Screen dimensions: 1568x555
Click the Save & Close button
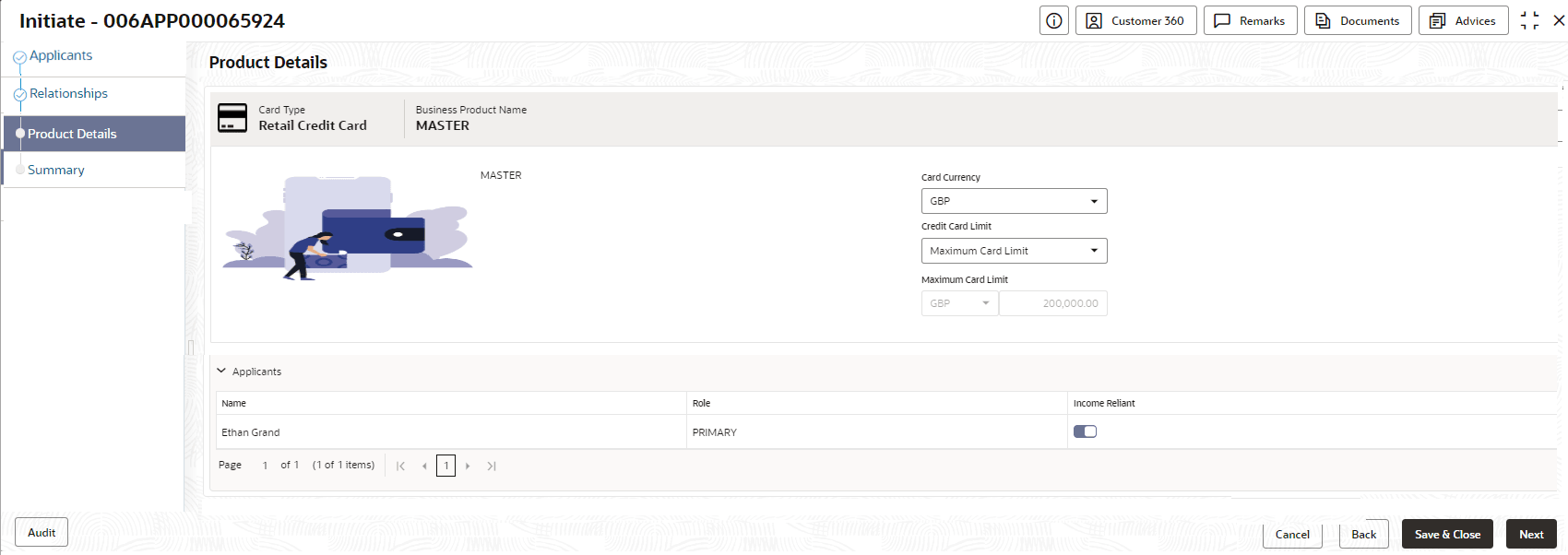tap(1447, 534)
